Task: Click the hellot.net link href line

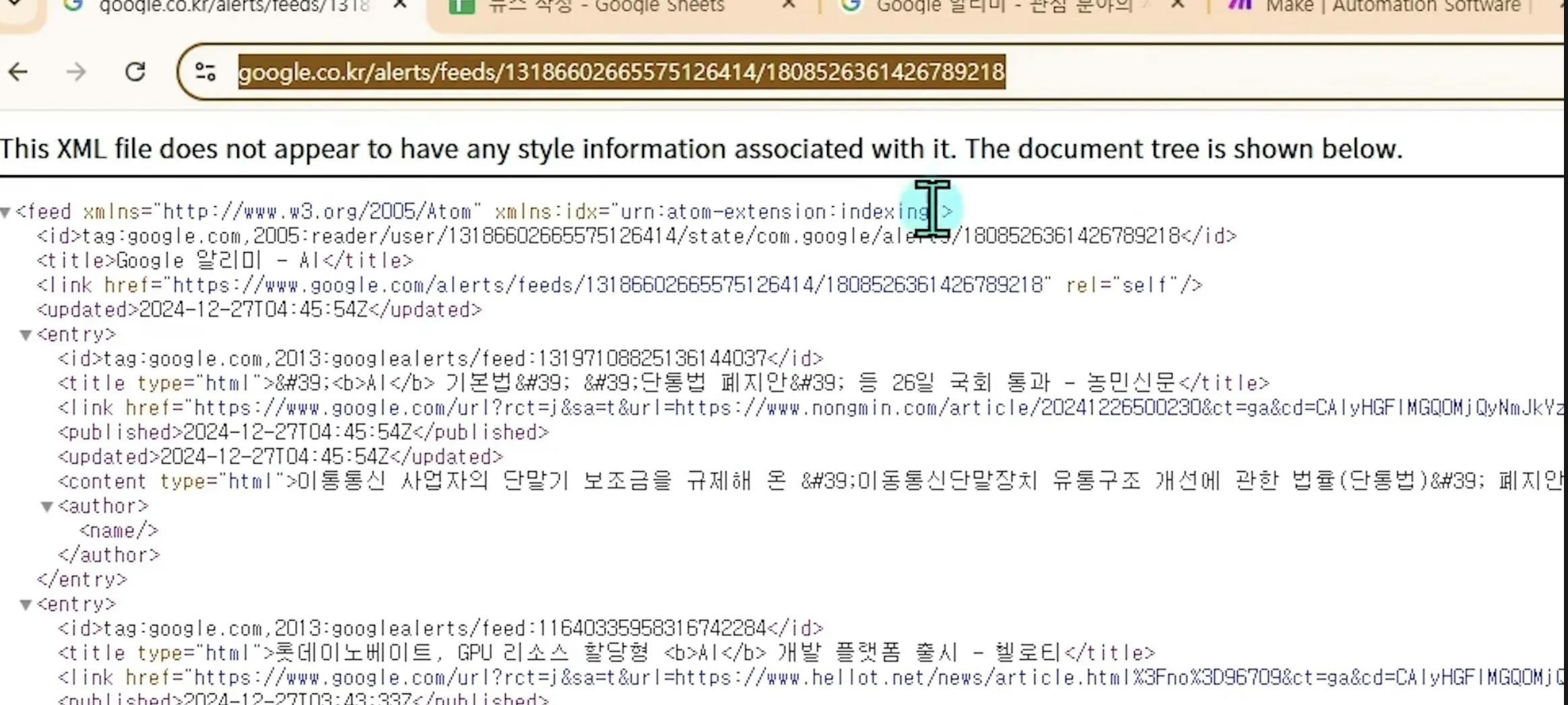Action: [811, 677]
